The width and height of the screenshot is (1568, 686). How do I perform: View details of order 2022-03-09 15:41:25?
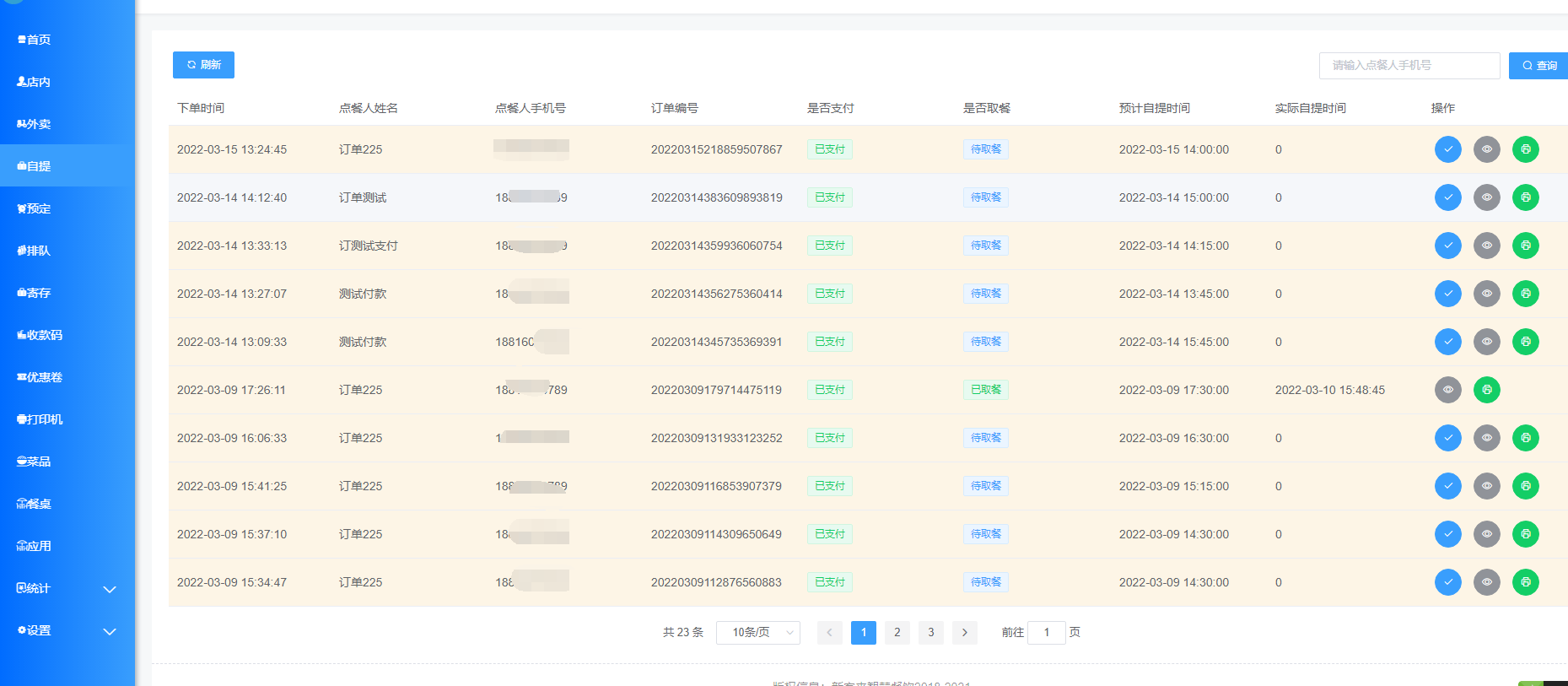(1486, 486)
